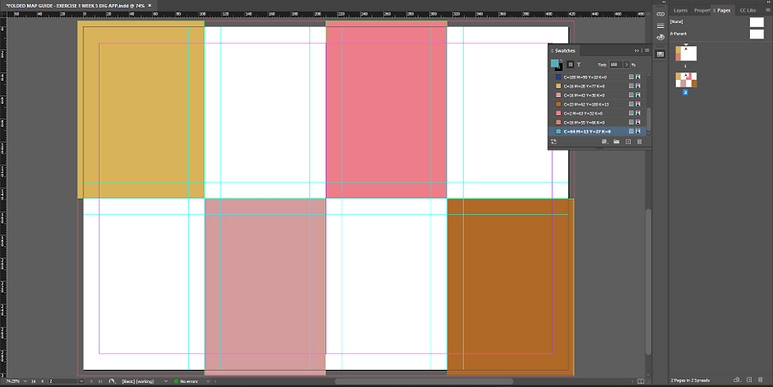Switch to the Pages tab
This screenshot has height=387, width=773.
(723, 10)
